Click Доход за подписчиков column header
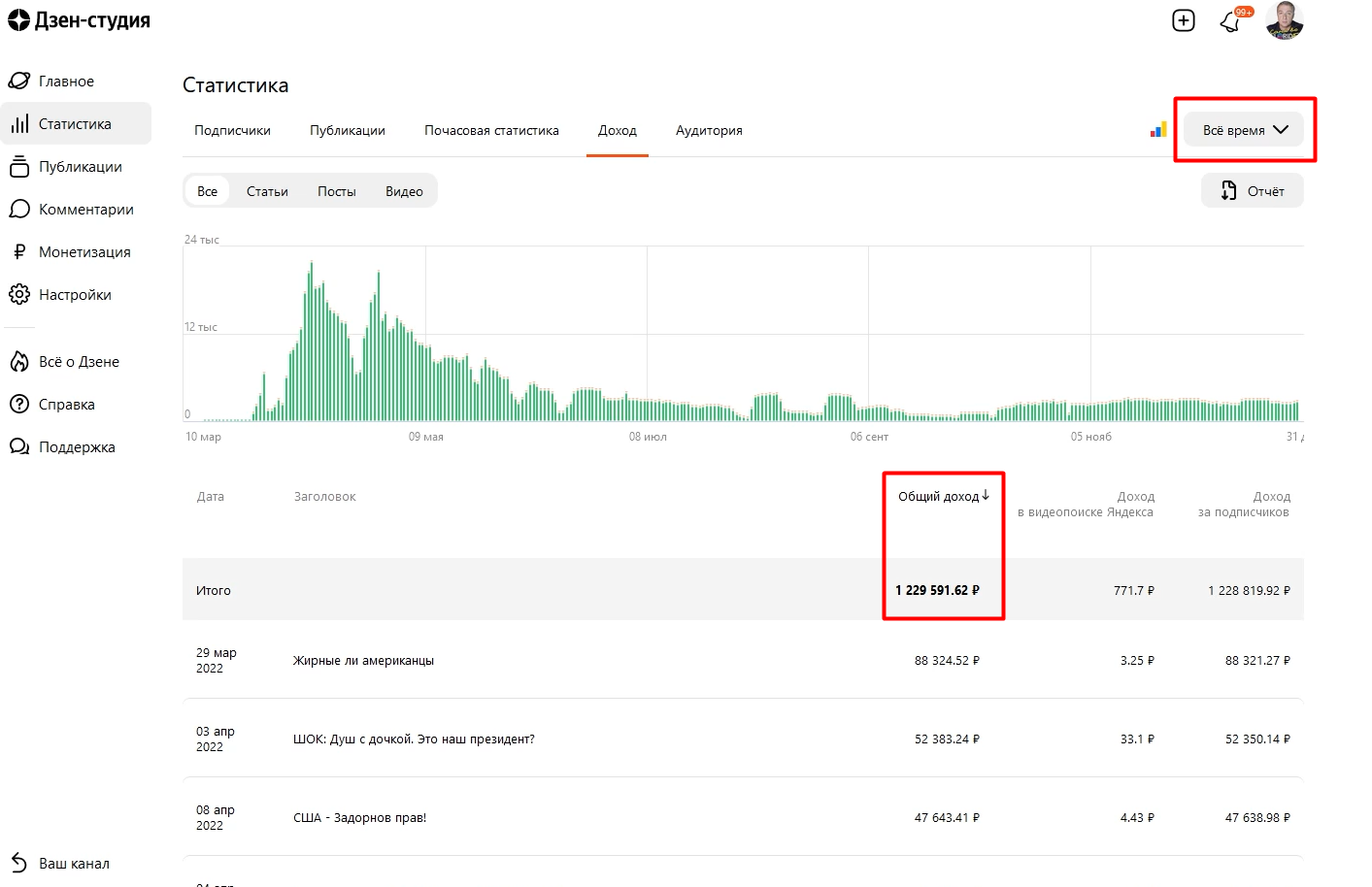Screen dimensions: 1372x887 (x=1244, y=504)
